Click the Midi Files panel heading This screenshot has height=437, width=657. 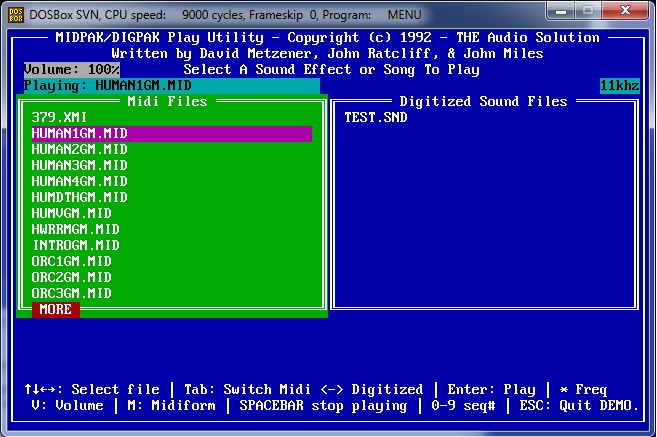click(x=168, y=101)
